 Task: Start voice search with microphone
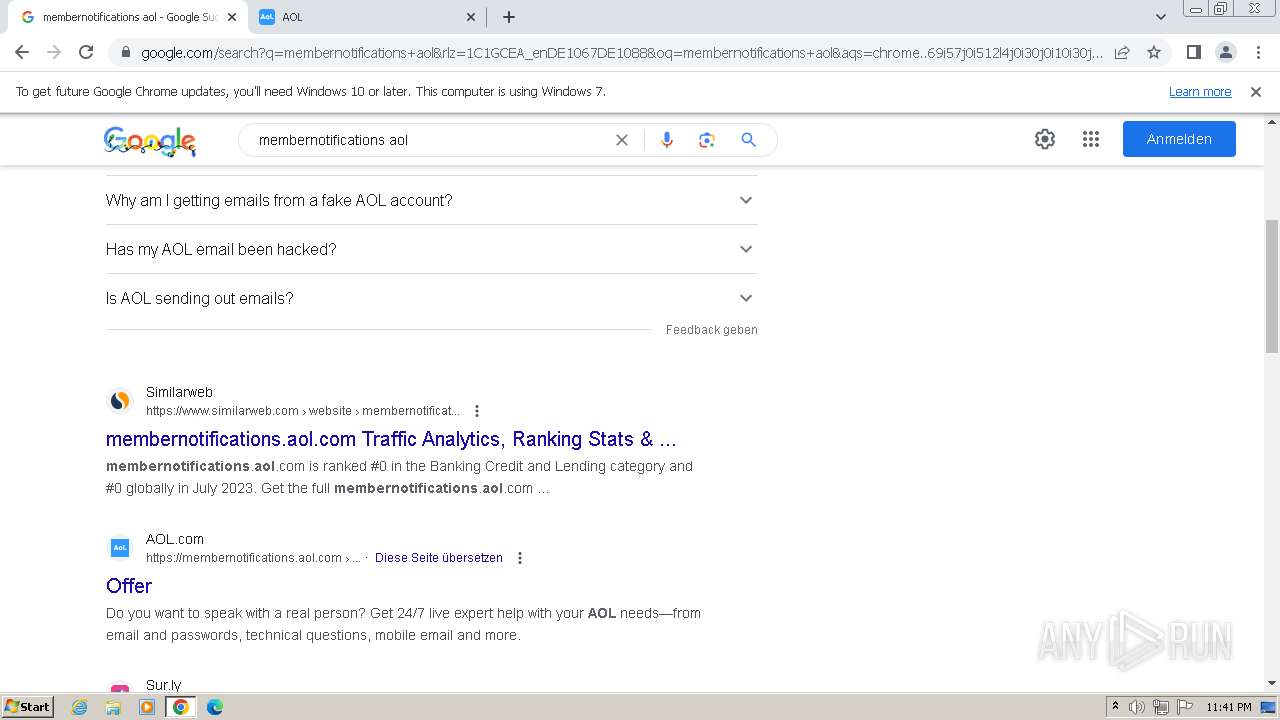click(667, 140)
